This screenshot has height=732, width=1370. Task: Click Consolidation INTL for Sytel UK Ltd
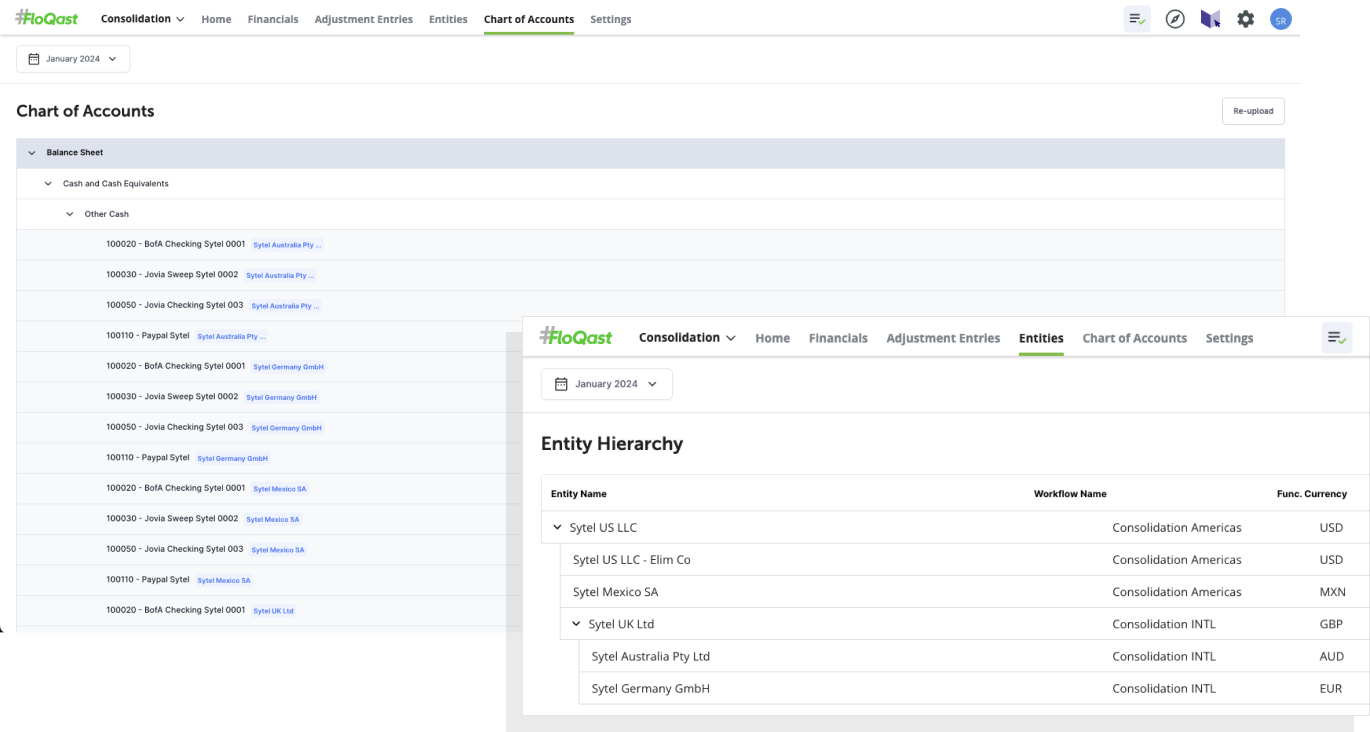pos(1164,624)
